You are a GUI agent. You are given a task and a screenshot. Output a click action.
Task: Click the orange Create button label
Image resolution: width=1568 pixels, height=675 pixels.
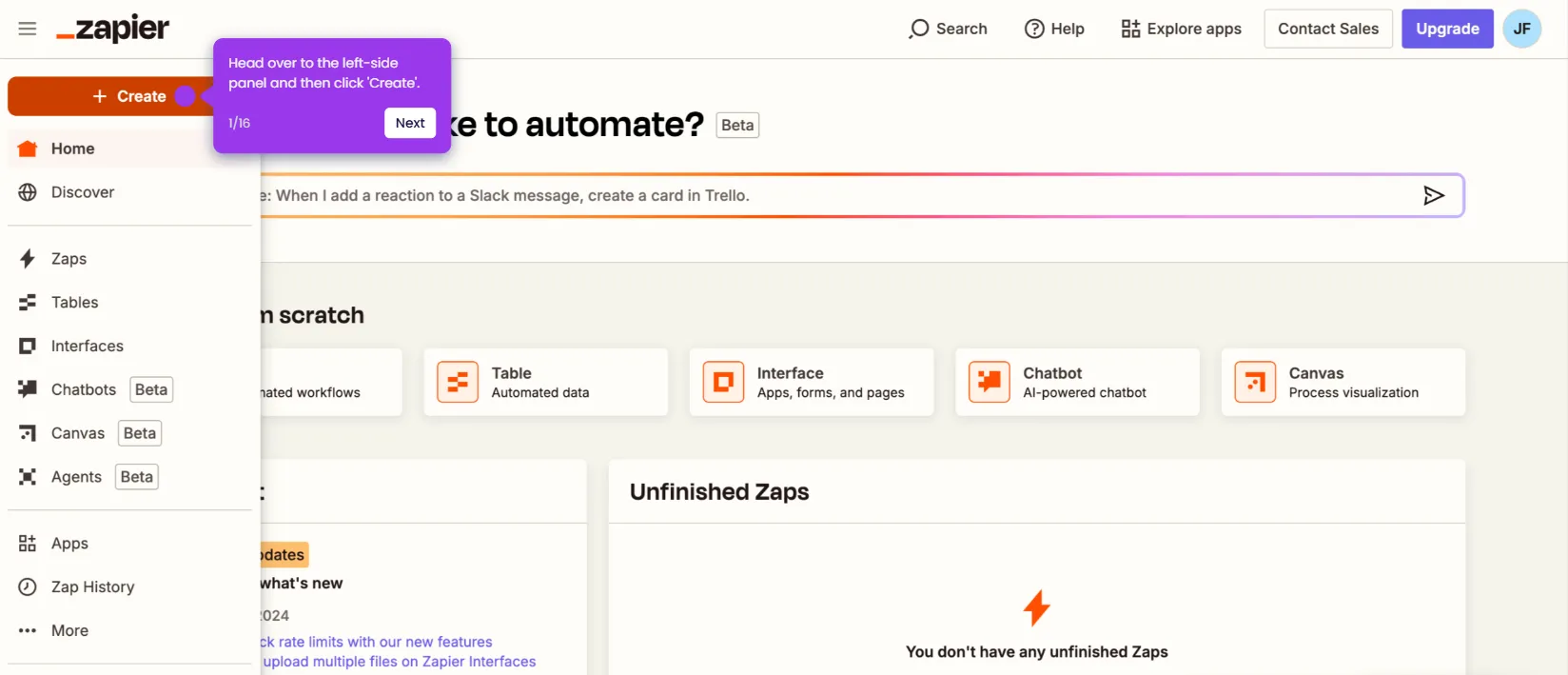pos(142,96)
